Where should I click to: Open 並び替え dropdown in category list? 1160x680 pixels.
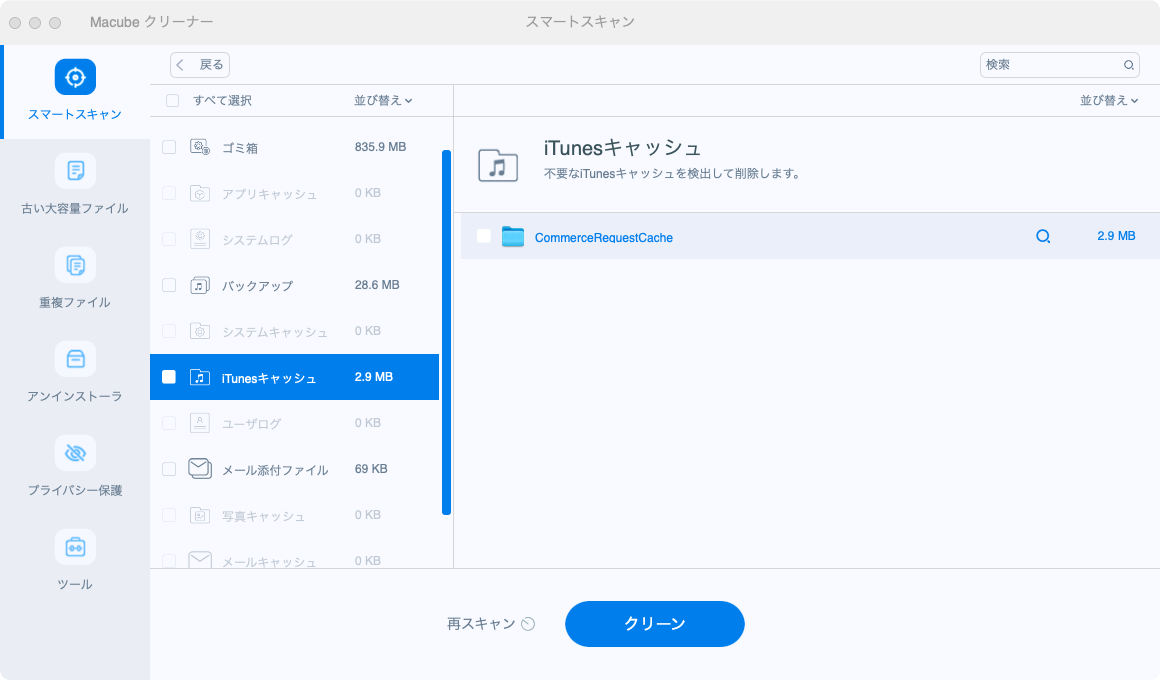tap(383, 101)
